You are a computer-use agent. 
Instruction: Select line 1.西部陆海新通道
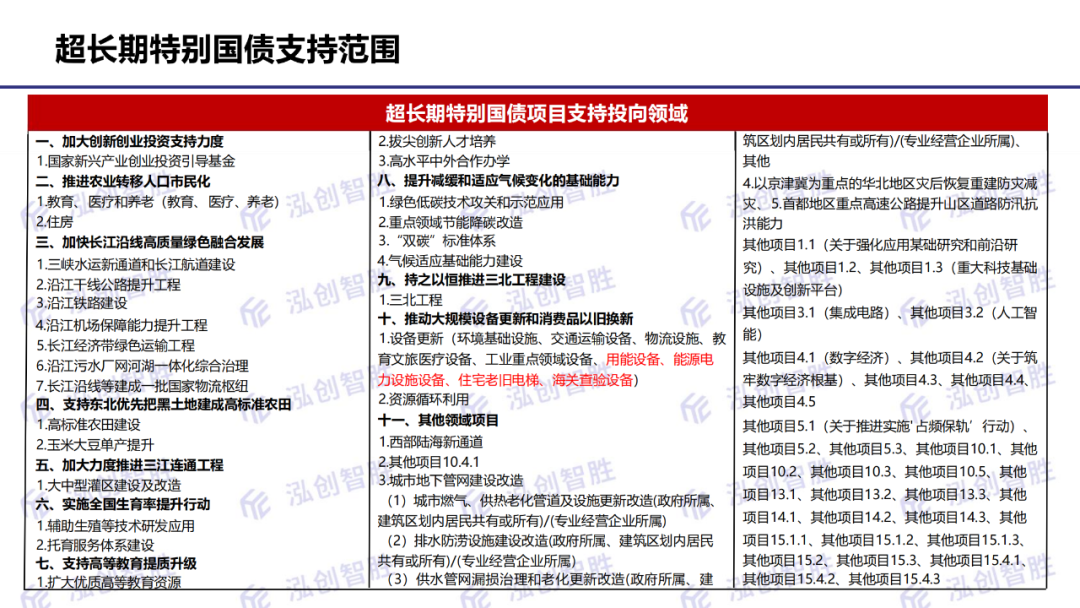[x=430, y=442]
